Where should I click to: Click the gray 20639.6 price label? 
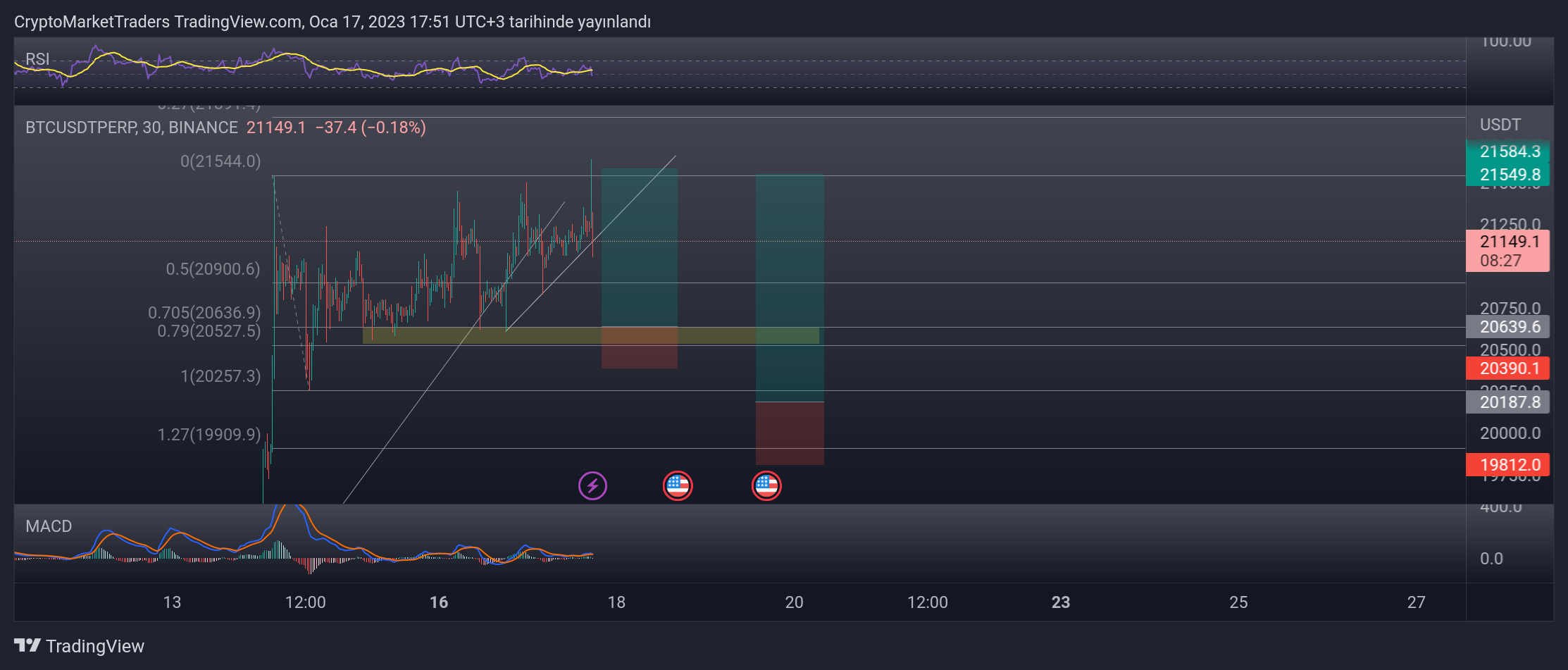coord(1507,327)
